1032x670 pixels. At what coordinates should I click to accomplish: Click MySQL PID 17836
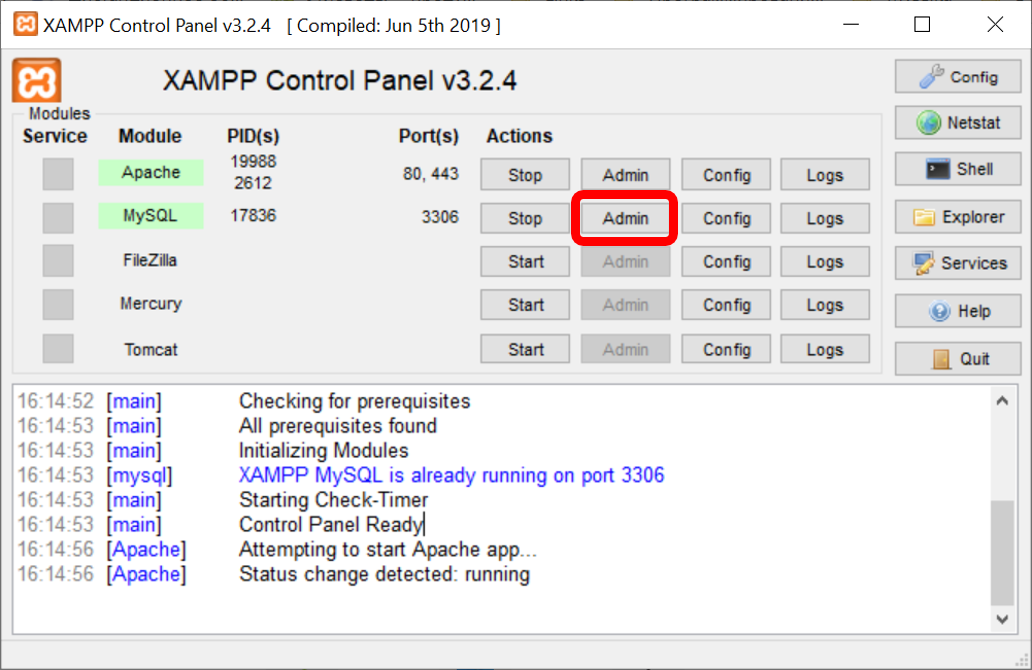pos(253,216)
